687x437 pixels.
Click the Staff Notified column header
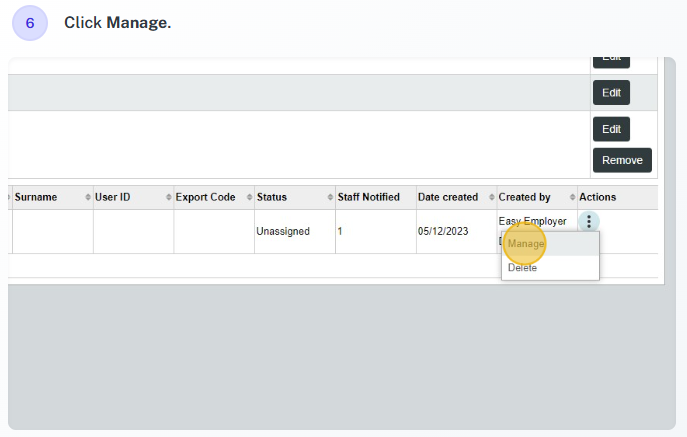[376, 197]
